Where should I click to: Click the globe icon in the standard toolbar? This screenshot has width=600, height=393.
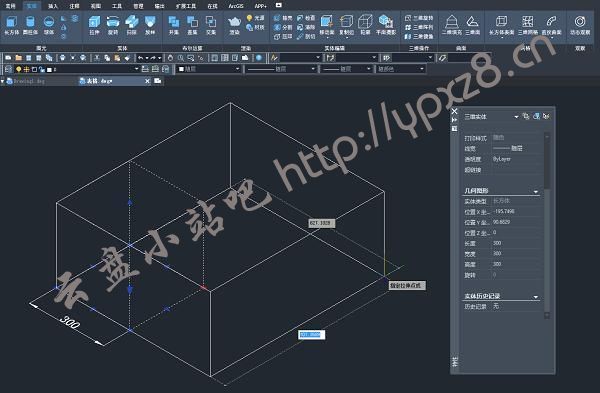(259, 58)
